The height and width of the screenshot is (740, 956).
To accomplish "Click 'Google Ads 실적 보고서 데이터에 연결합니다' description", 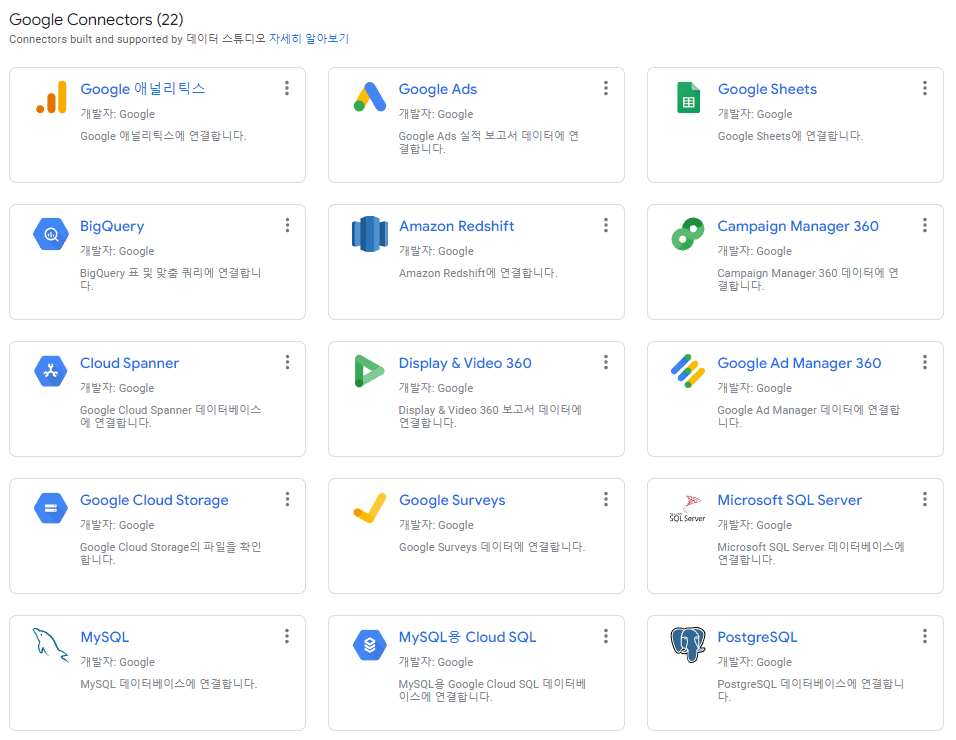I will point(488,143).
